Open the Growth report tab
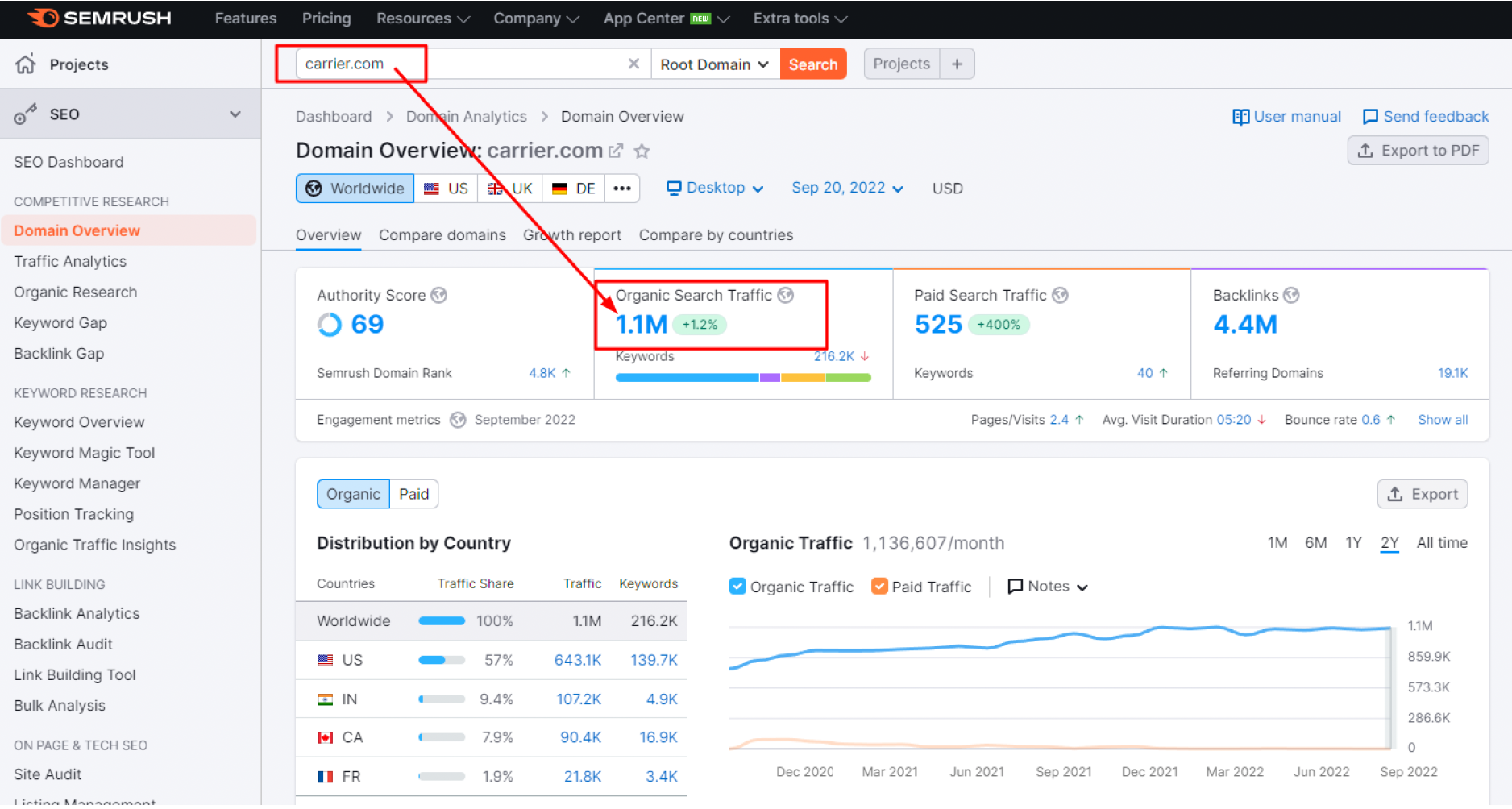The image size is (1512, 809). (572, 235)
